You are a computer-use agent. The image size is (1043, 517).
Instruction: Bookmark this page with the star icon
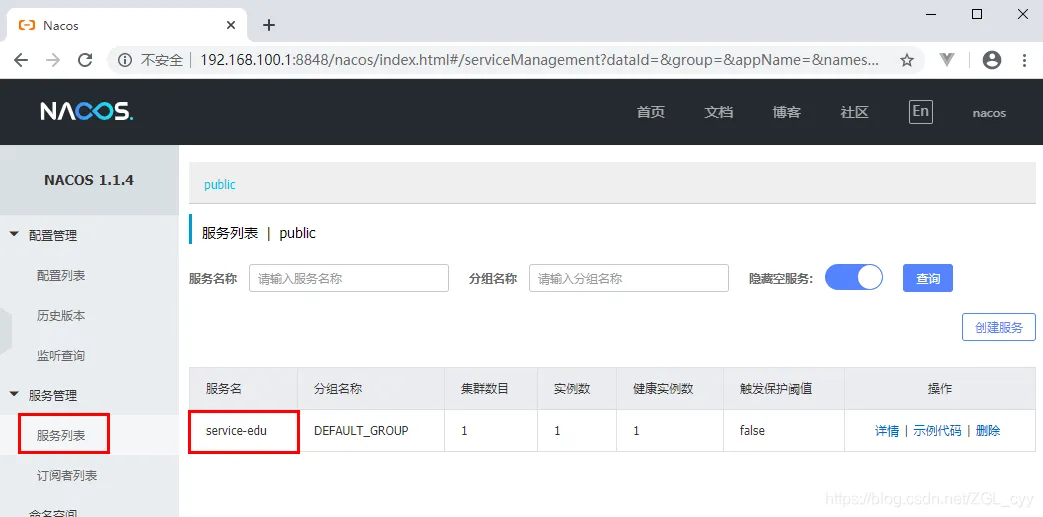[907, 60]
